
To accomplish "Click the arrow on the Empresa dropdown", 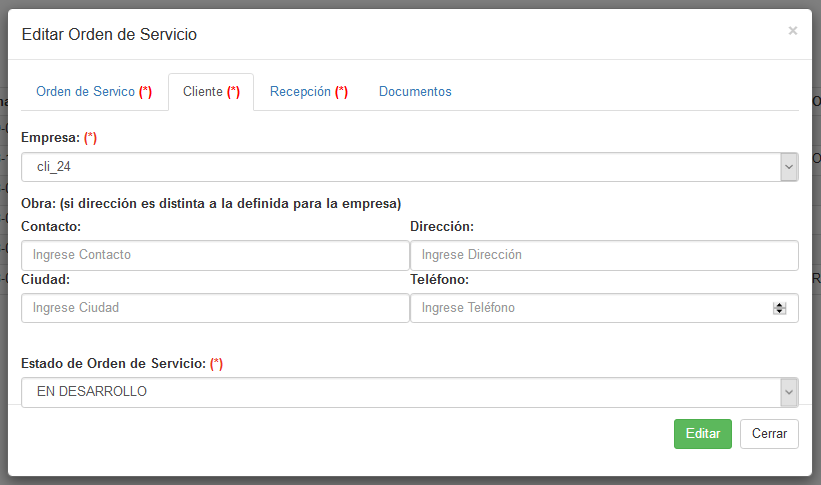I will pyautogui.click(x=789, y=167).
